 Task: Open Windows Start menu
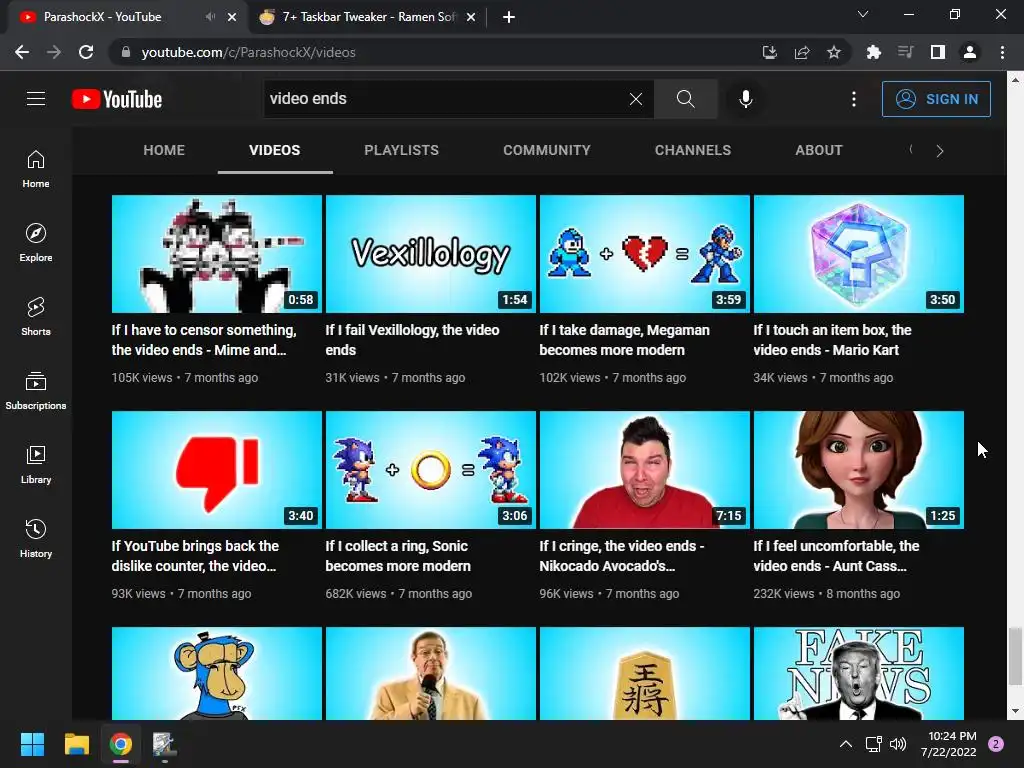[x=32, y=744]
